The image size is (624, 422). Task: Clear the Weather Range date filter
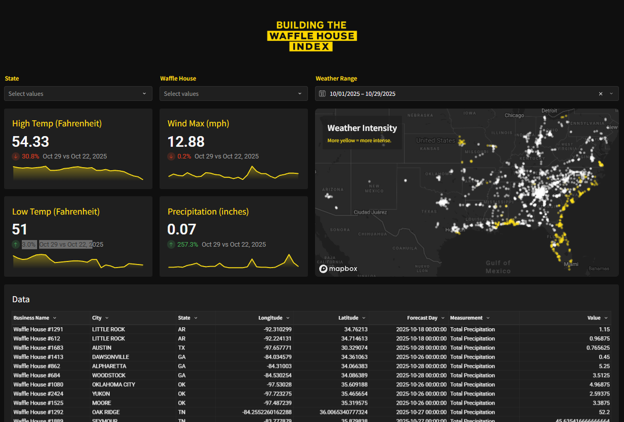click(601, 94)
